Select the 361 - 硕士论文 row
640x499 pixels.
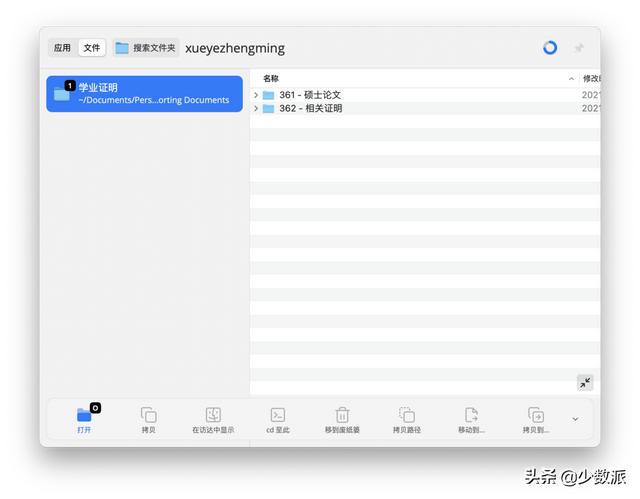(x=425, y=95)
